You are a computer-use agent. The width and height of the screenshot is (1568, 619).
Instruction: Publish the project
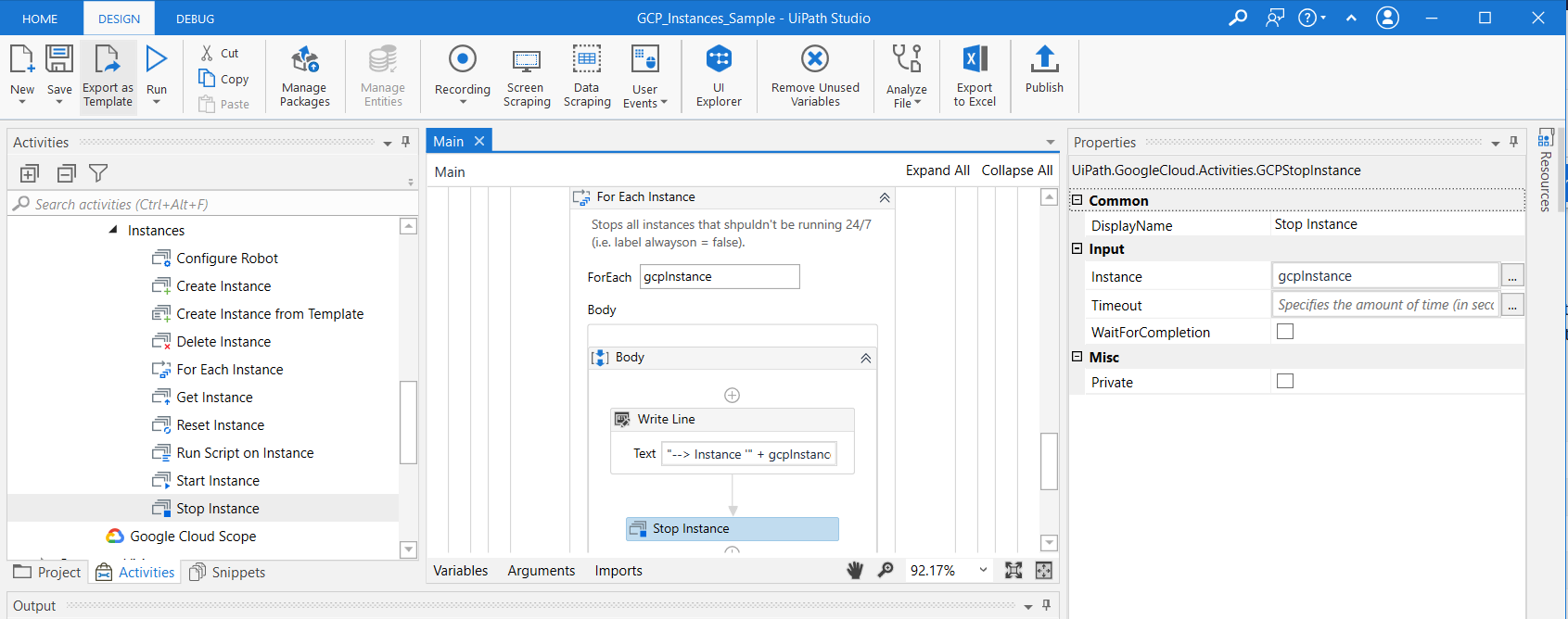click(1044, 69)
